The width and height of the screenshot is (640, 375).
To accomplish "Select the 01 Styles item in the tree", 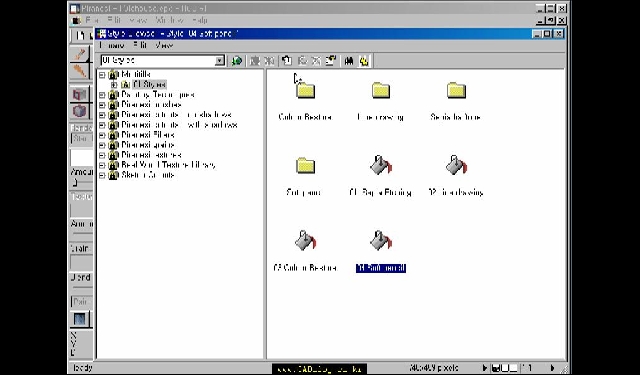I will [149, 84].
